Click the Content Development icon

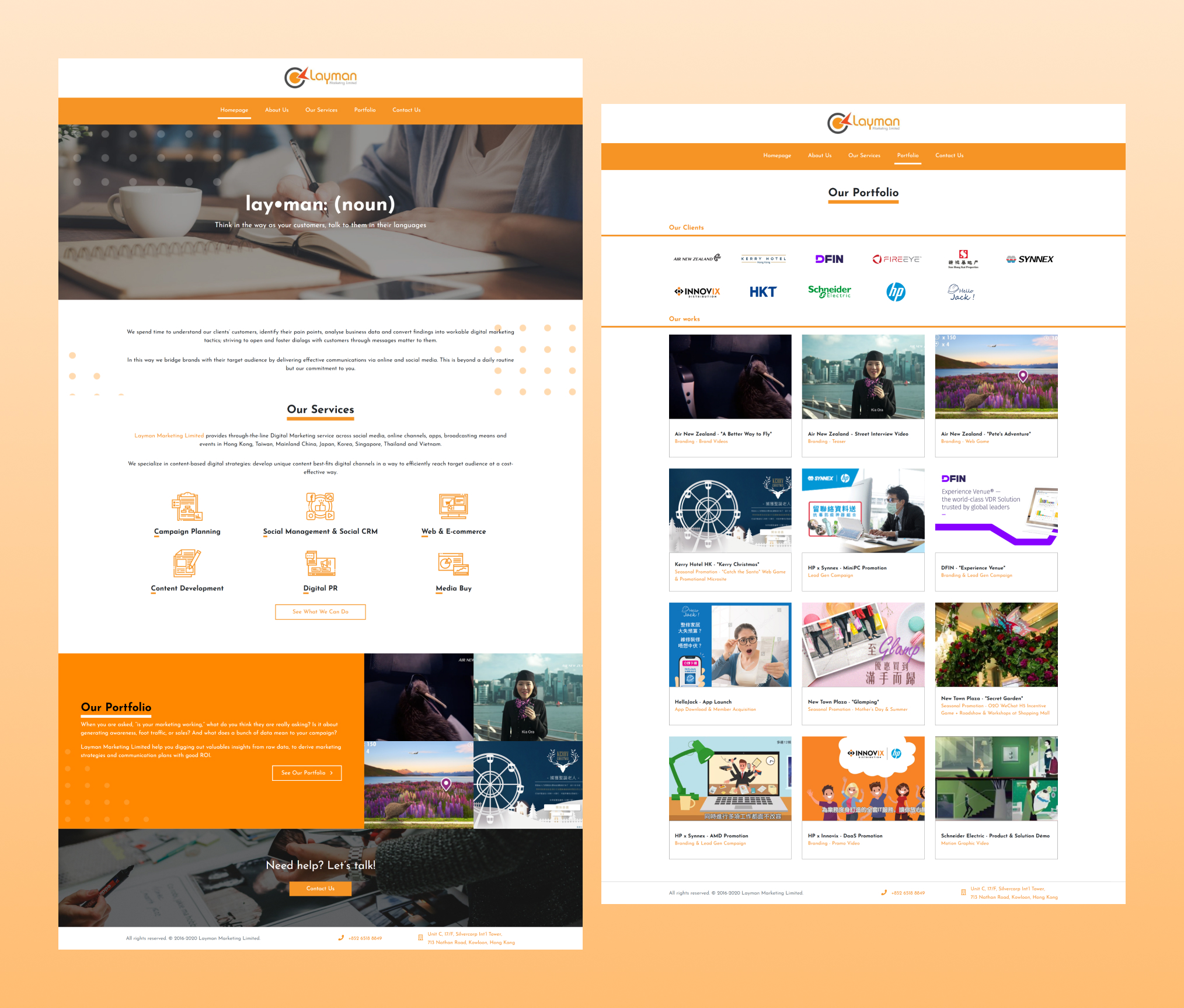point(187,564)
